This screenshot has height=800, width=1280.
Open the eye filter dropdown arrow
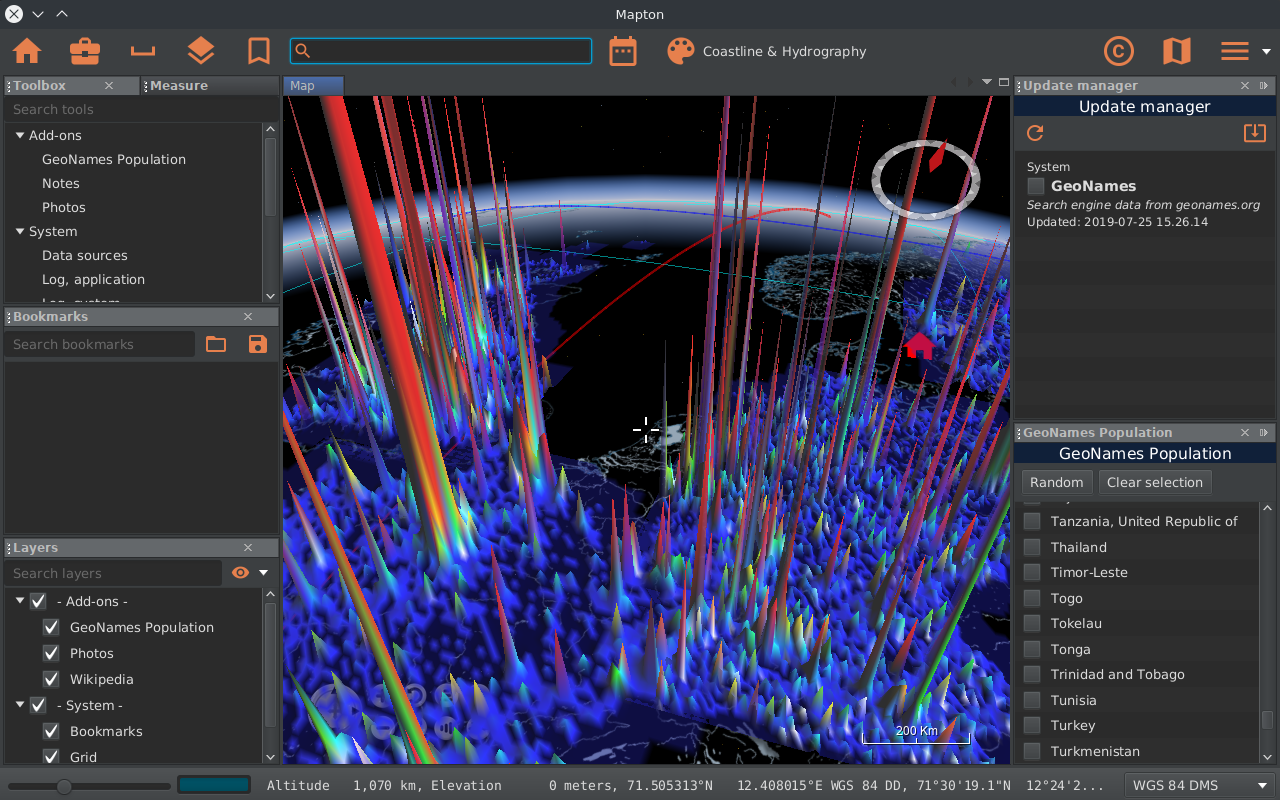tap(264, 573)
